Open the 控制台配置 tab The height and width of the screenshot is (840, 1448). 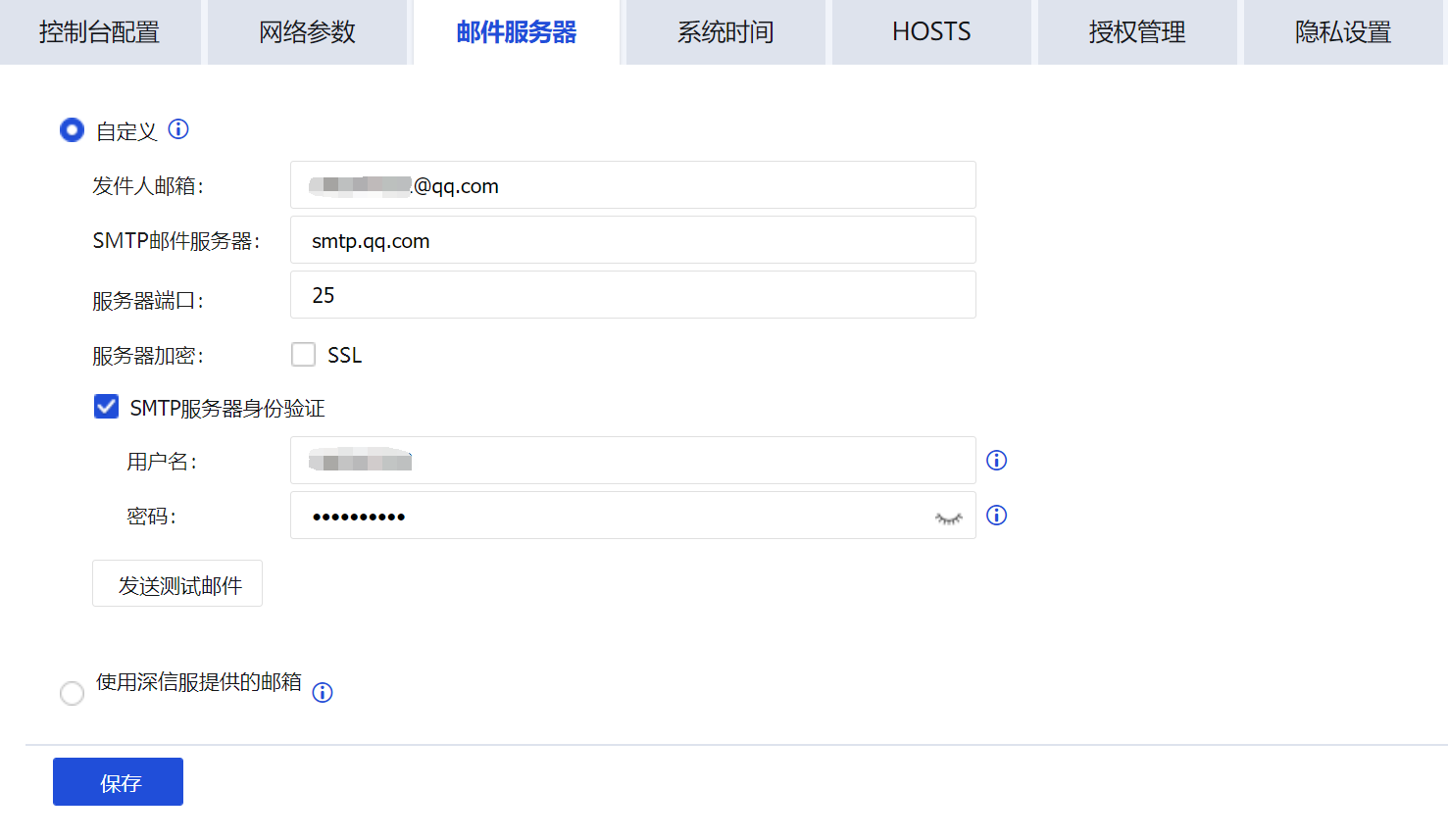point(100,32)
